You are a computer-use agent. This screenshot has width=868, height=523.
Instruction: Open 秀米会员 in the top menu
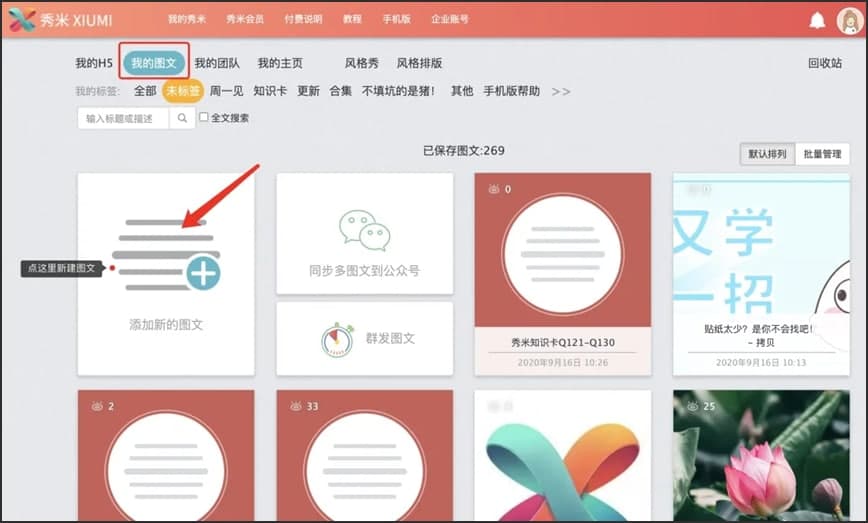coord(245,19)
